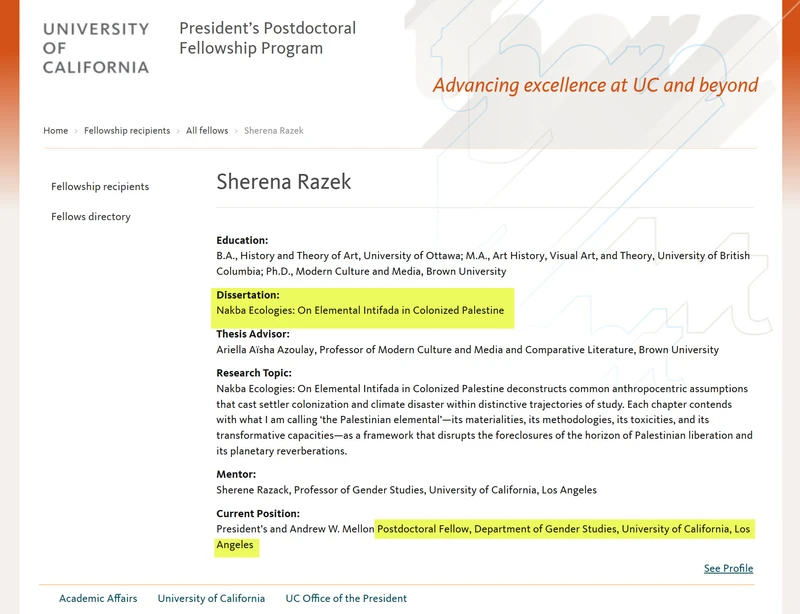Image resolution: width=800 pixels, height=614 pixels.
Task: Click the Thesis Advisor name line
Action: (467, 350)
